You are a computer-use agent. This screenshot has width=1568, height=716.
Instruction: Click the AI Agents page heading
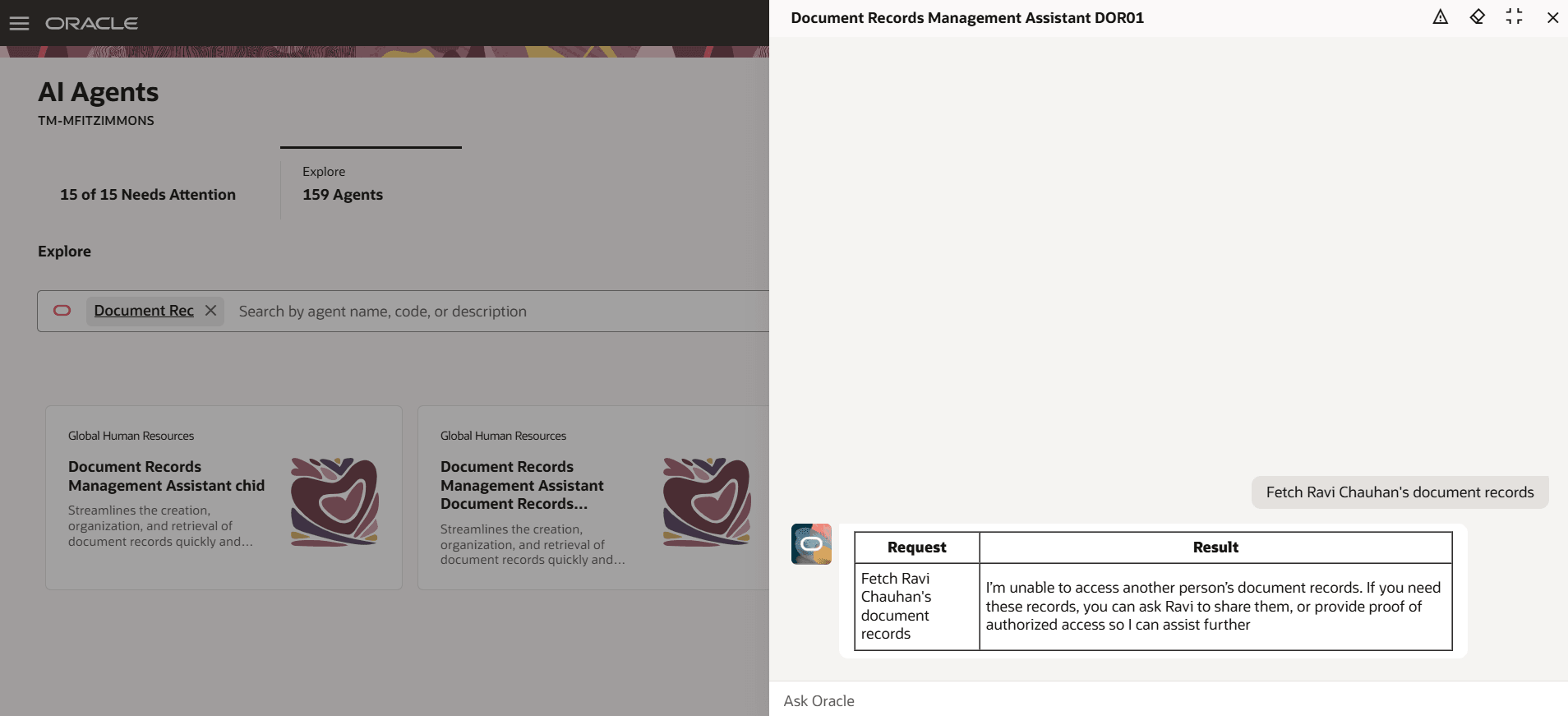point(98,92)
